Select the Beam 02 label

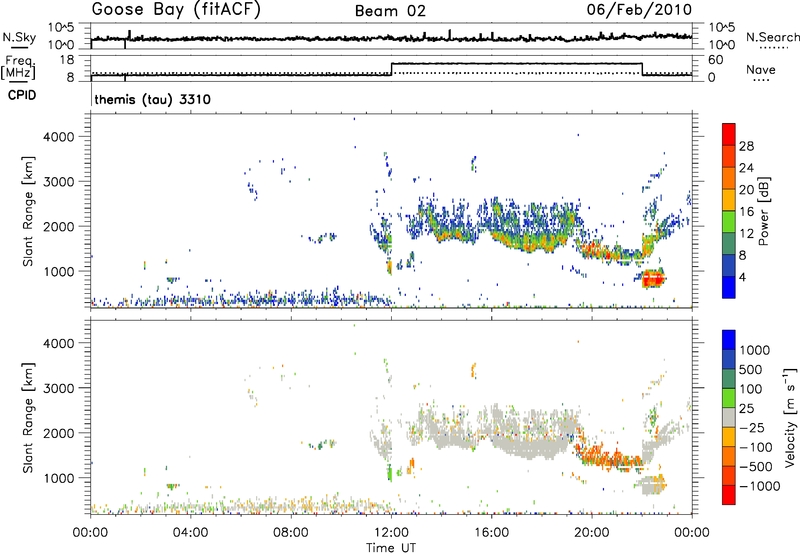pyautogui.click(x=390, y=11)
